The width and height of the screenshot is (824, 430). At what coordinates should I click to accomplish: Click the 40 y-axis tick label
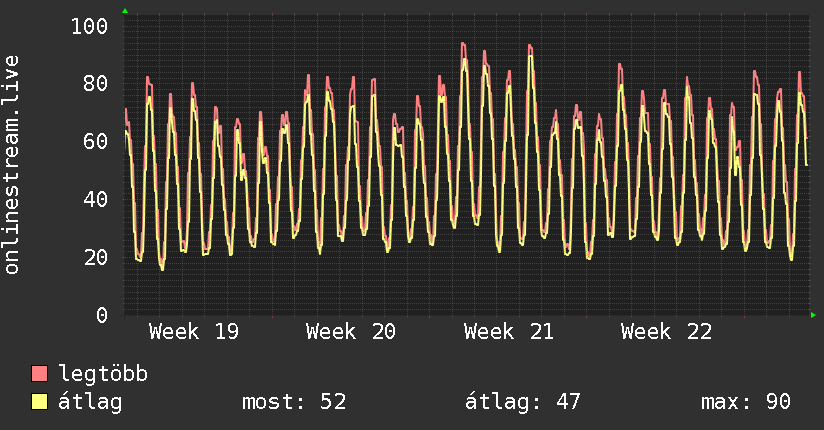[96, 199]
